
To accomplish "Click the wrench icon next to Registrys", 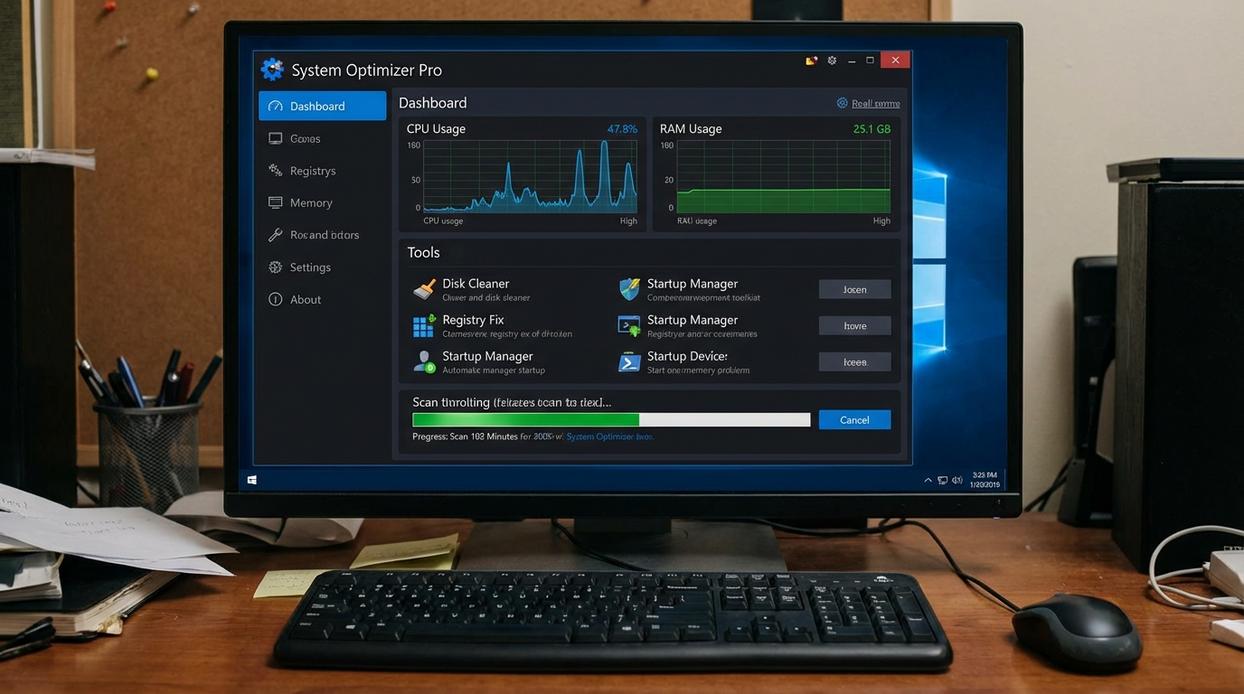I will point(274,170).
